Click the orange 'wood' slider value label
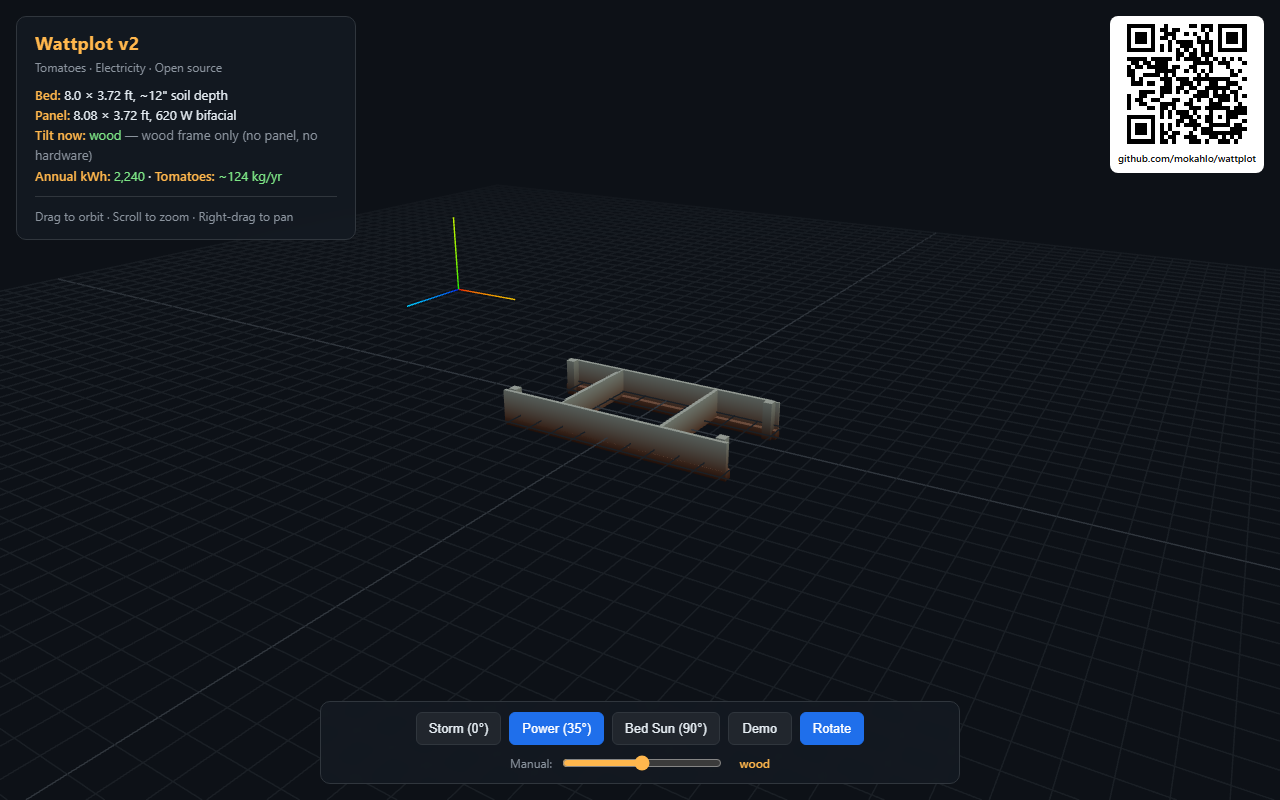This screenshot has height=800, width=1280. coord(754,764)
